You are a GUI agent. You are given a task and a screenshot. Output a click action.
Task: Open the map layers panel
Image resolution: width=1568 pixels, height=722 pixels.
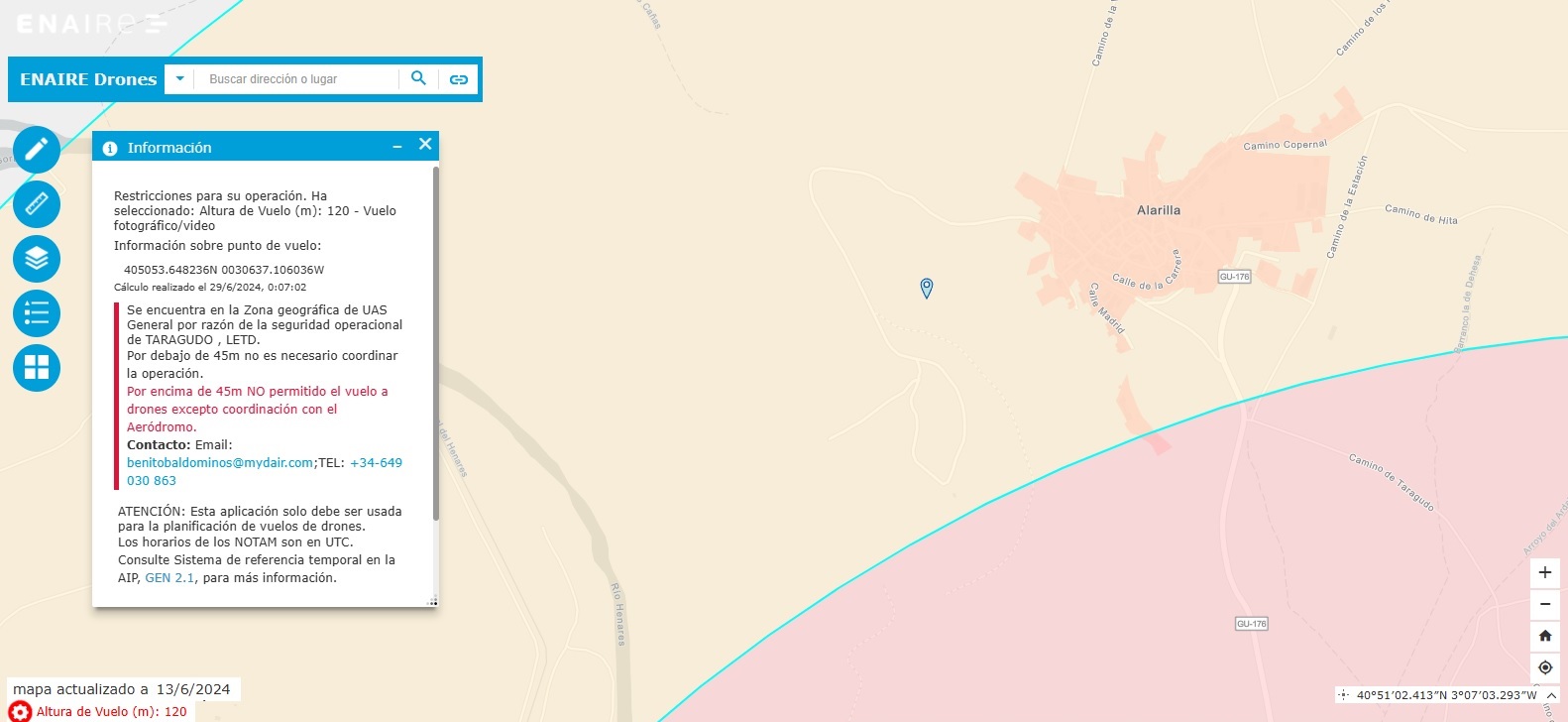coord(37,259)
